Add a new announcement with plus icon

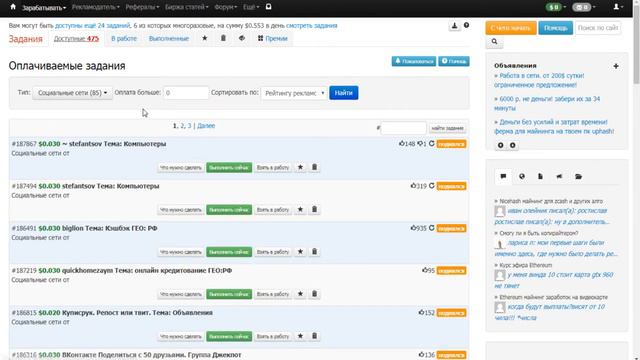point(616,66)
